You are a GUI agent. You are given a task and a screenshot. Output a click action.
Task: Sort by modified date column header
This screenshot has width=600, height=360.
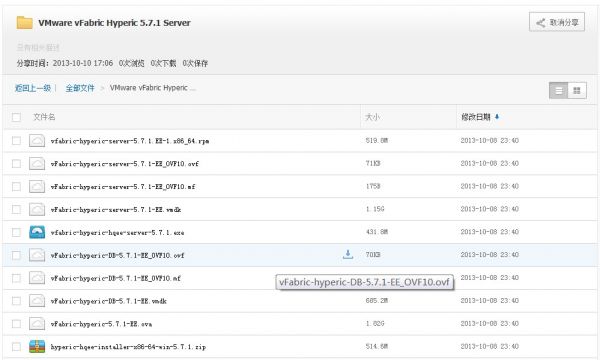tap(476, 117)
